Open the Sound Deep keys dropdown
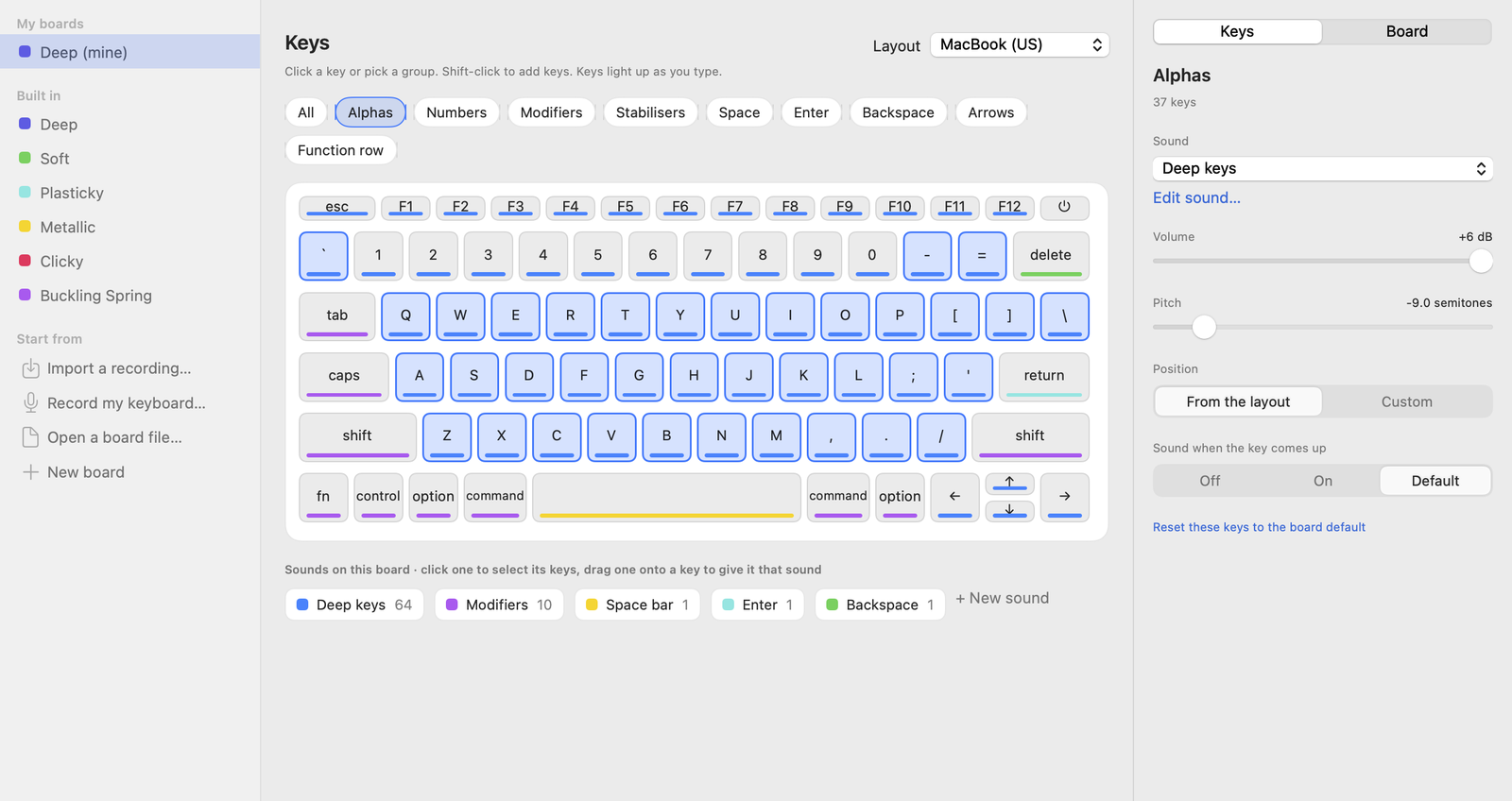1512x801 pixels. coord(1323,168)
